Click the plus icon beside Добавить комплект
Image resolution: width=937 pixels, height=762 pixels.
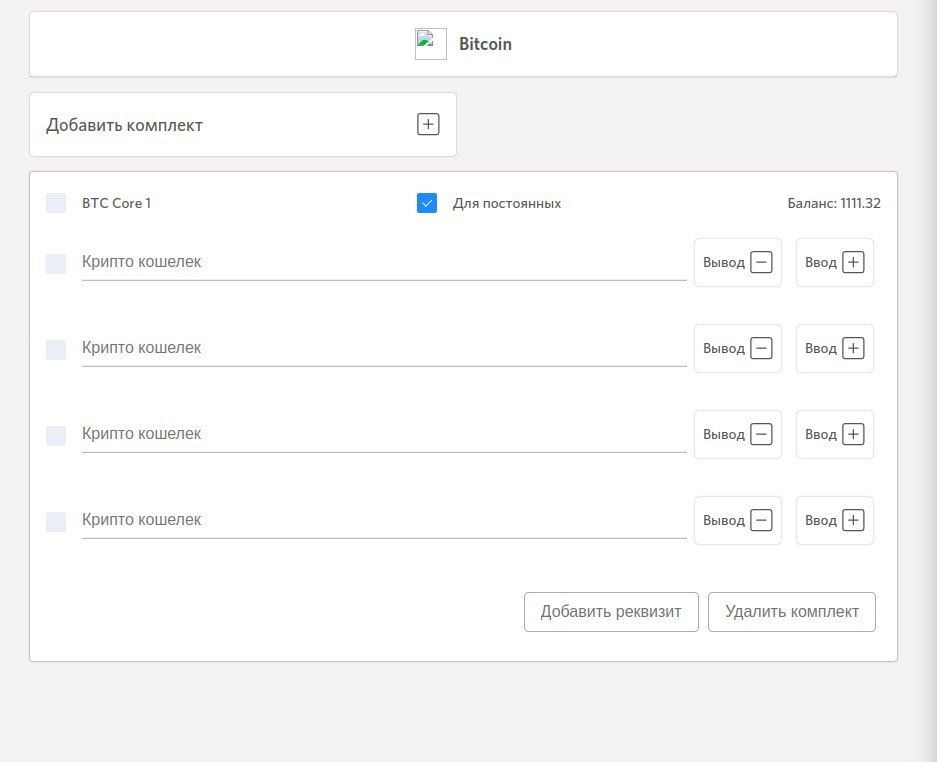click(428, 124)
